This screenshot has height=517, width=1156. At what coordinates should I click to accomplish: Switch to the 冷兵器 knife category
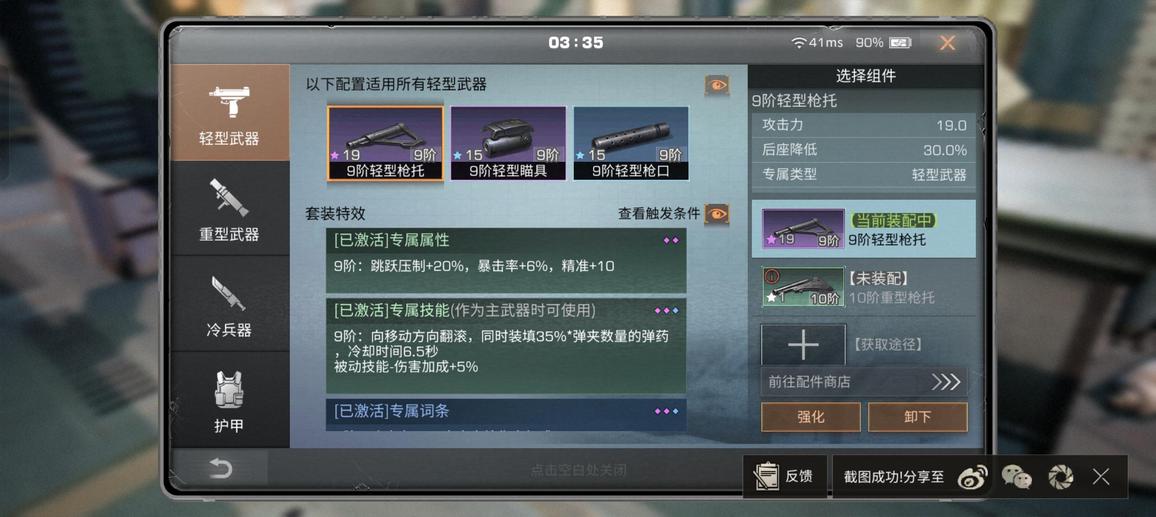[x=229, y=304]
